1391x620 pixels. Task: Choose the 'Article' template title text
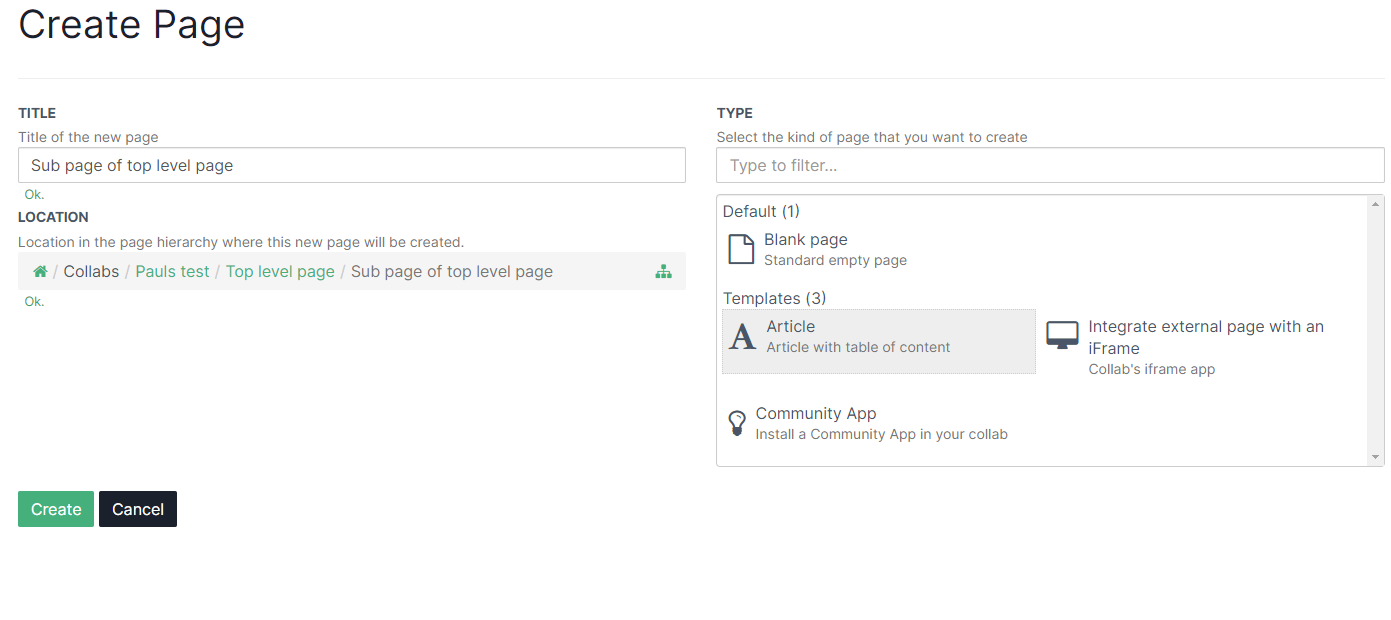[x=790, y=327]
